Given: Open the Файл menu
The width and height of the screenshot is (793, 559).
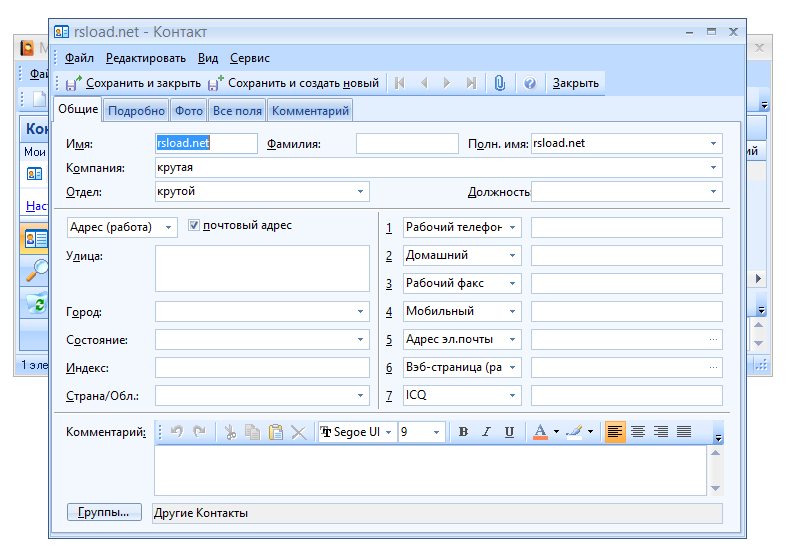Looking at the screenshot, I should (x=79, y=58).
